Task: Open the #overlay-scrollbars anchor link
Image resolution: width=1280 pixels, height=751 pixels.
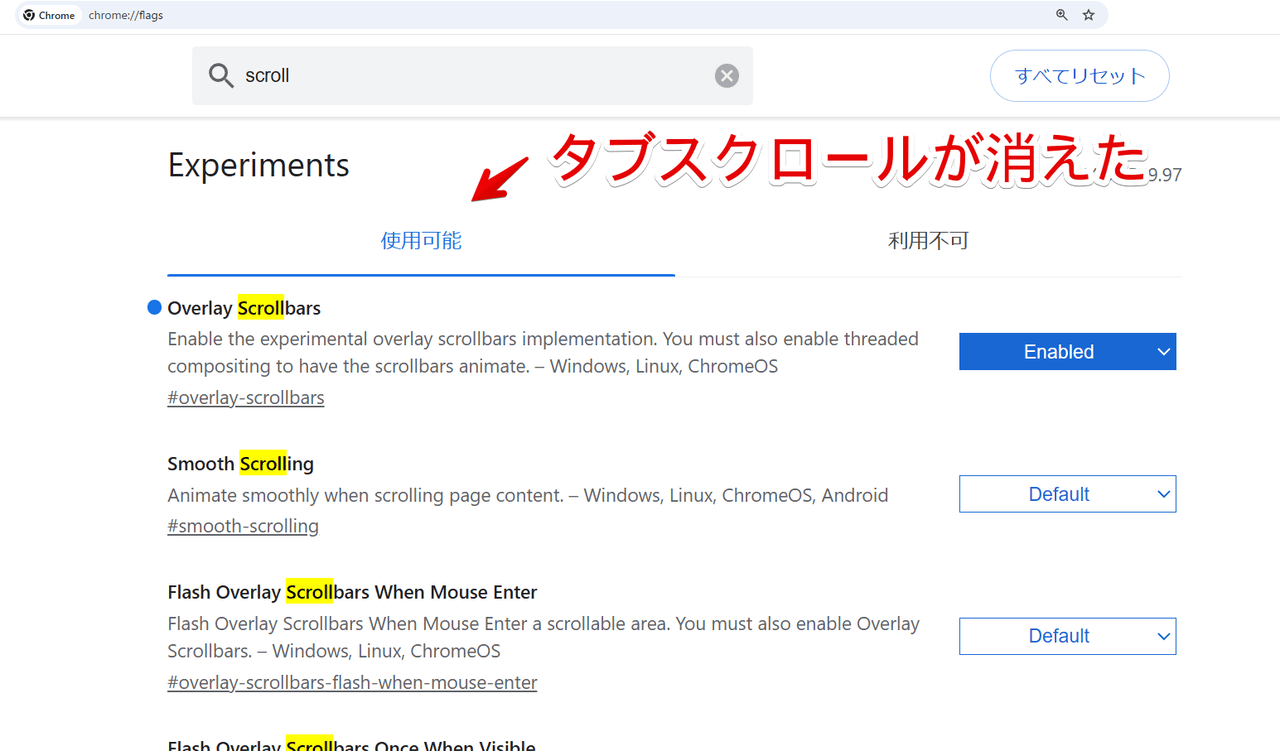Action: point(246,398)
